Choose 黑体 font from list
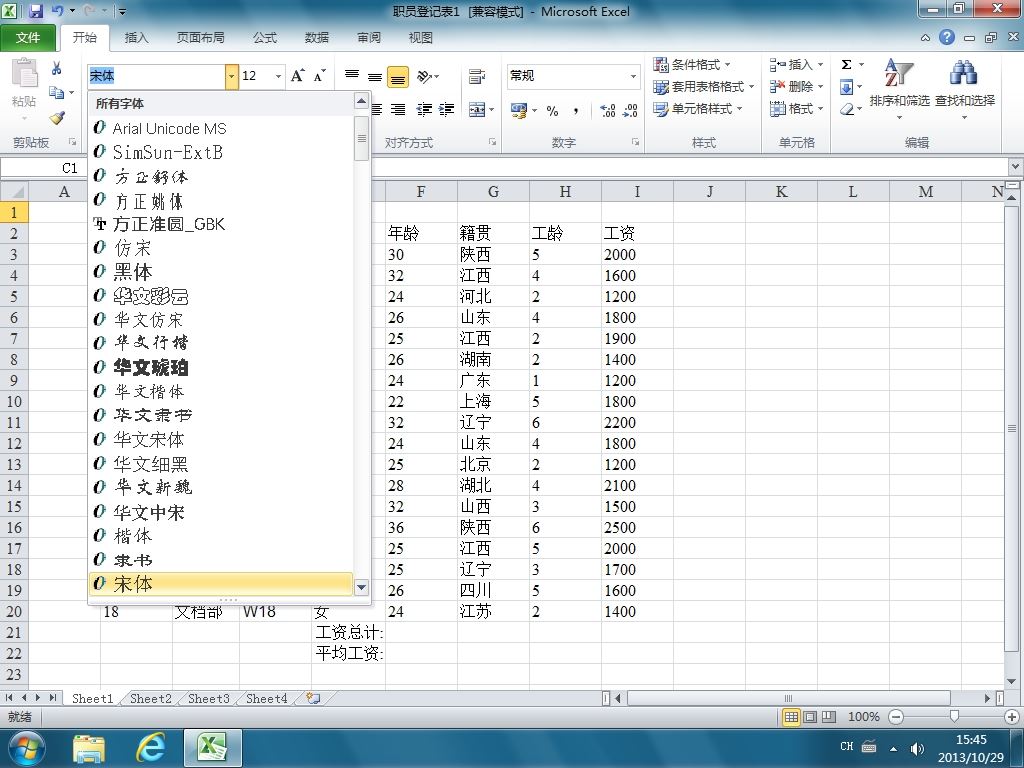 tap(221, 272)
